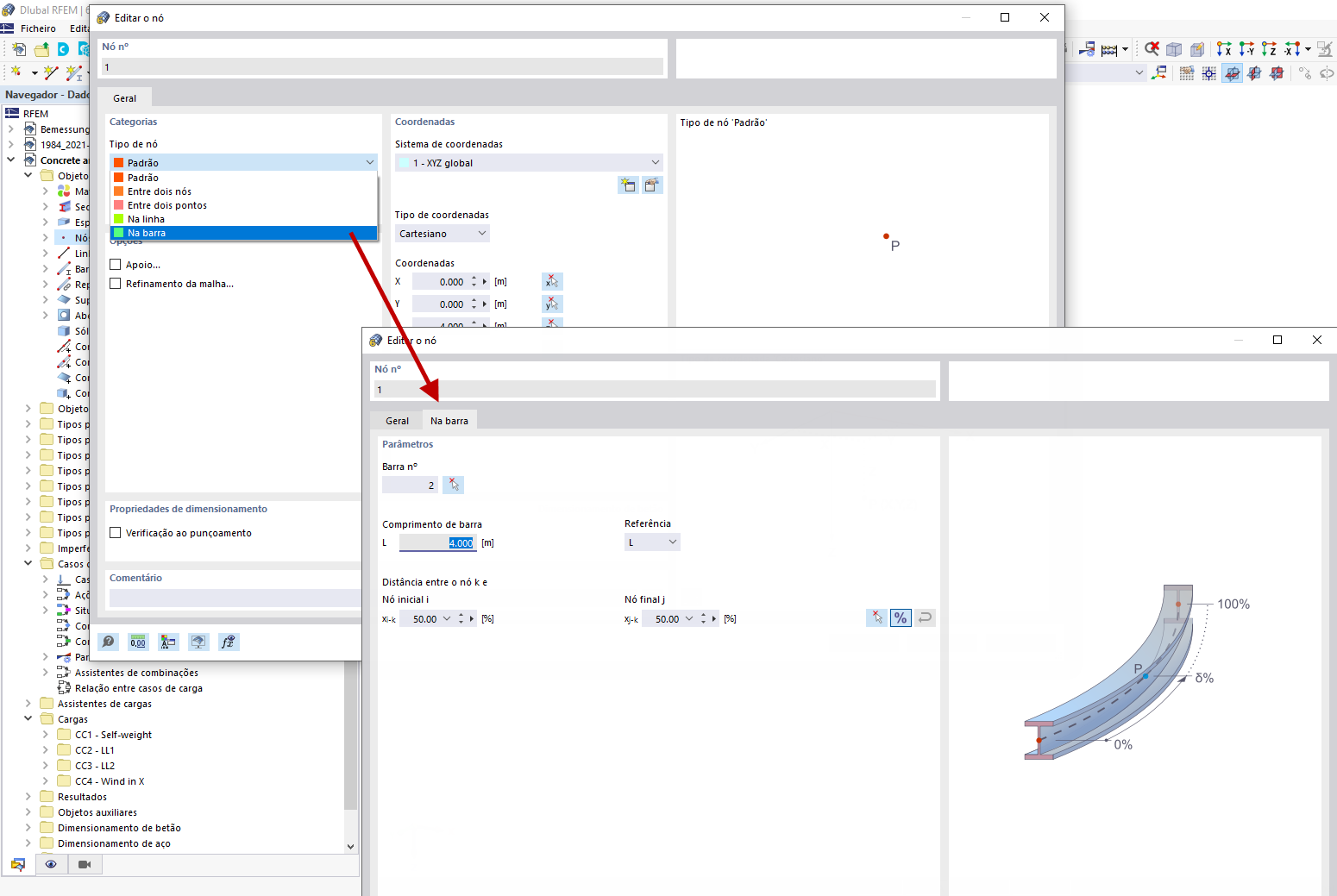Choose Na linha from node type list

(244, 219)
